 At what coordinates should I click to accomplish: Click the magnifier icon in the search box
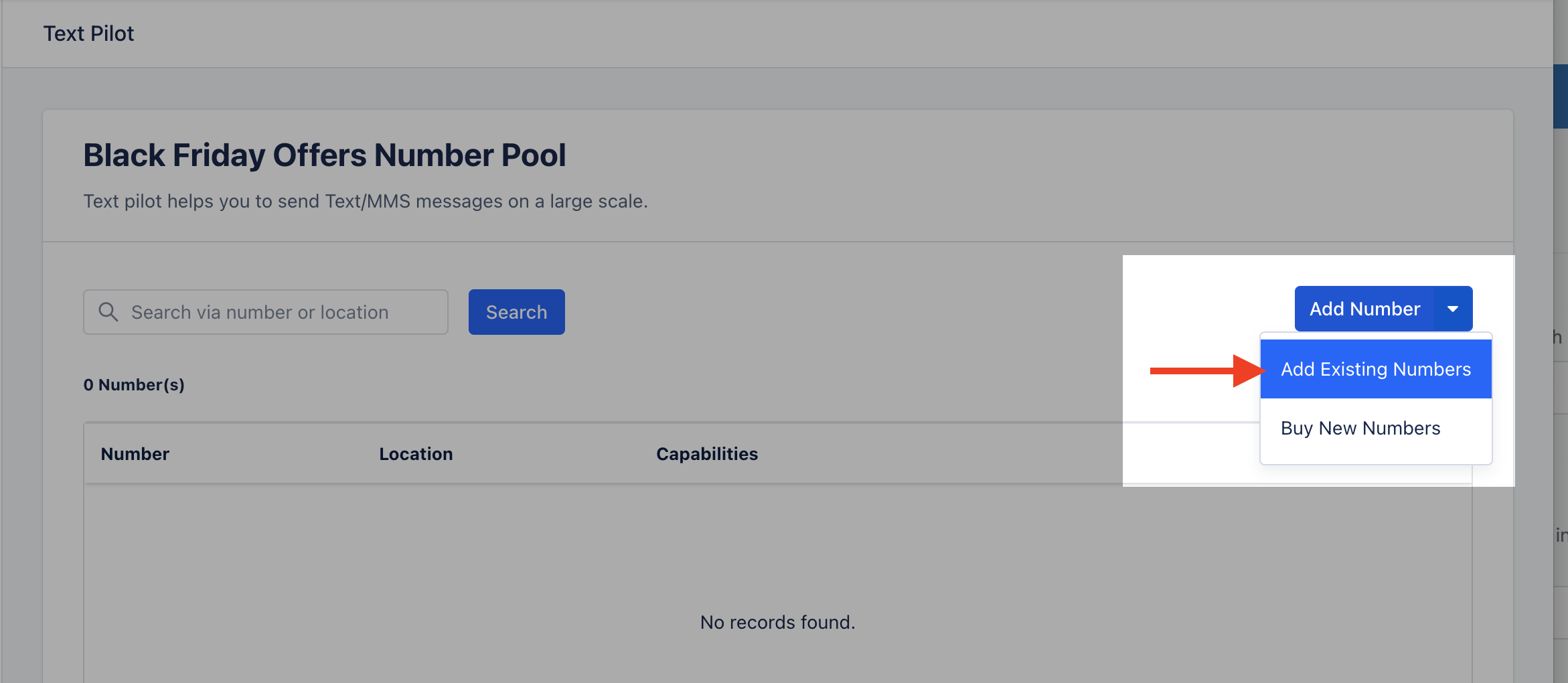coord(108,312)
